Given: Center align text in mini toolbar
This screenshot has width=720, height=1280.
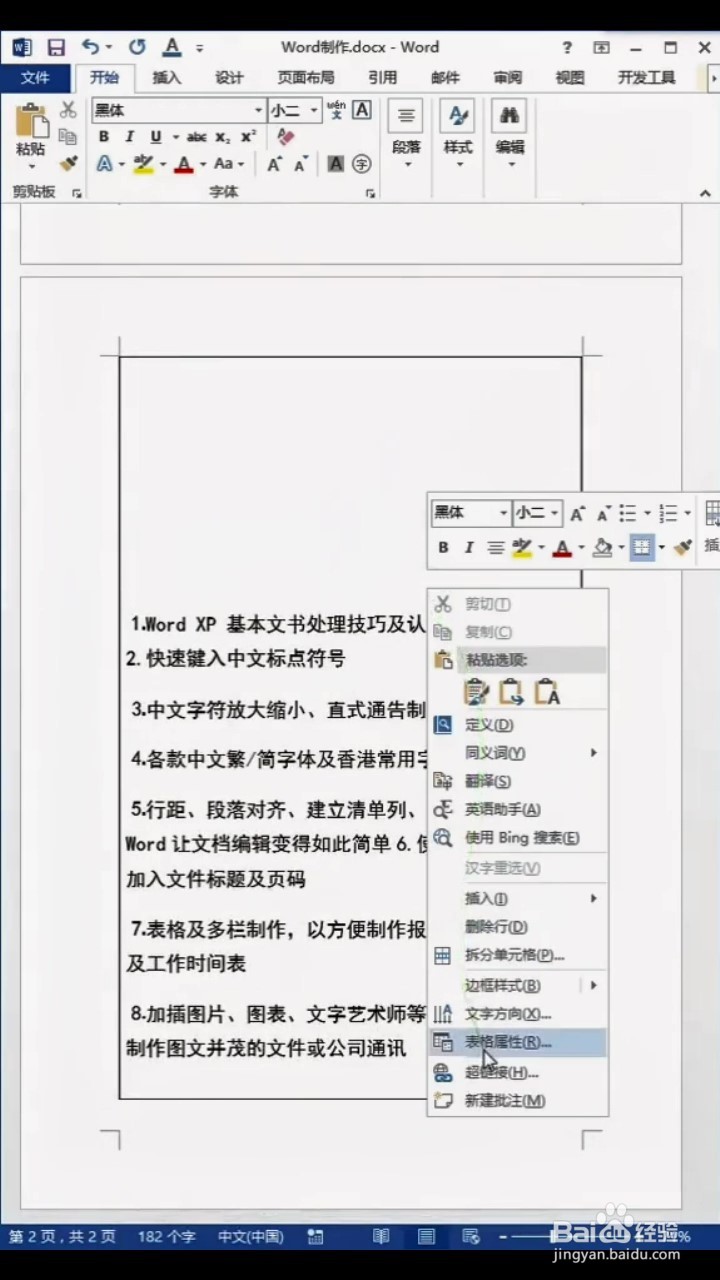Looking at the screenshot, I should point(495,547).
